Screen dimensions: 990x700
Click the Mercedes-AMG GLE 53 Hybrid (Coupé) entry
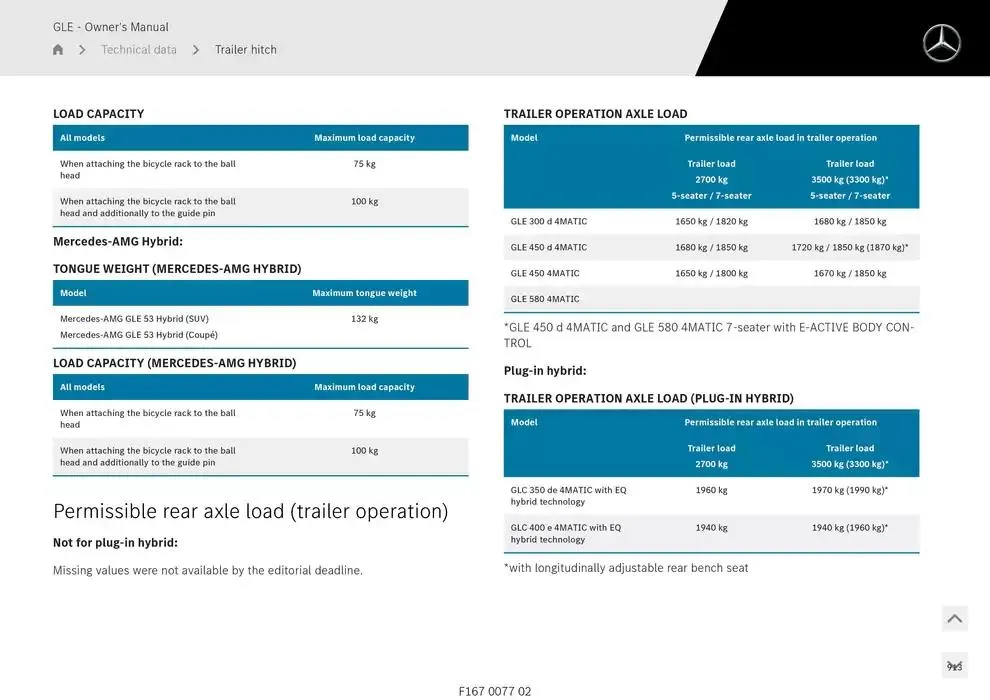139,335
